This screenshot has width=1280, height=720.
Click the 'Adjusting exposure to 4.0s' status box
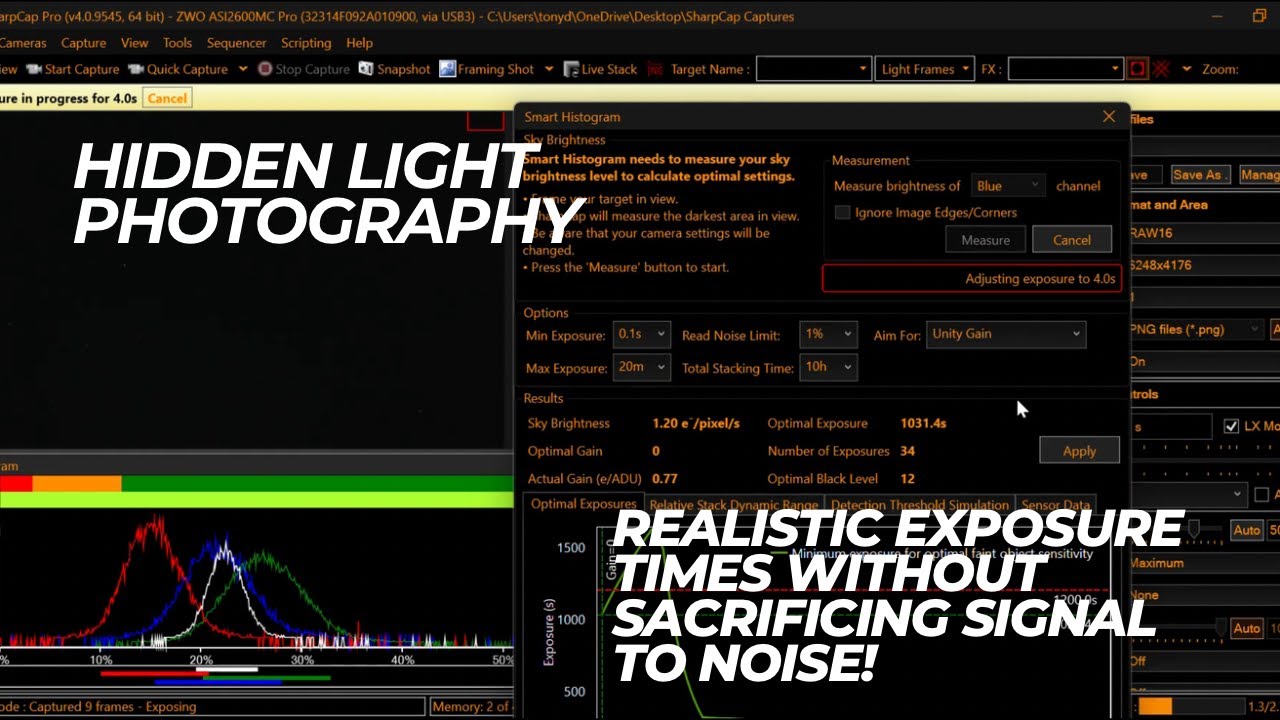pyautogui.click(x=971, y=279)
